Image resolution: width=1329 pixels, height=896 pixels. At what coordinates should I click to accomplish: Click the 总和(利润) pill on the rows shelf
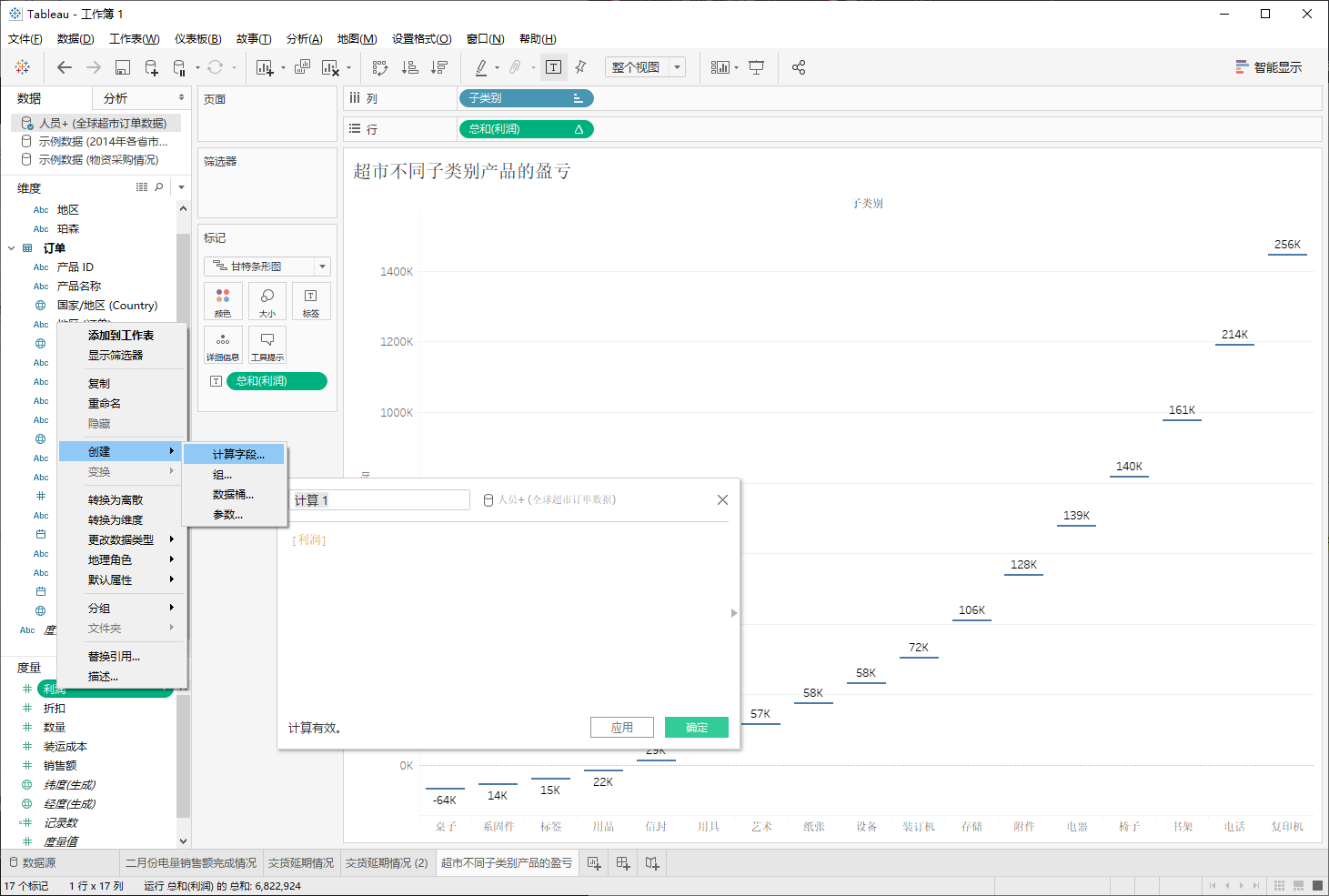click(526, 129)
